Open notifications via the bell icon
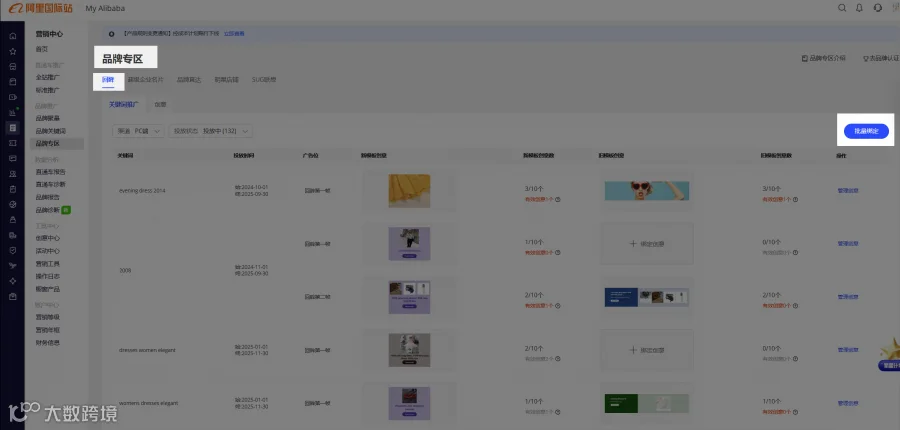Screen dimensions: 900x430 [859, 8]
